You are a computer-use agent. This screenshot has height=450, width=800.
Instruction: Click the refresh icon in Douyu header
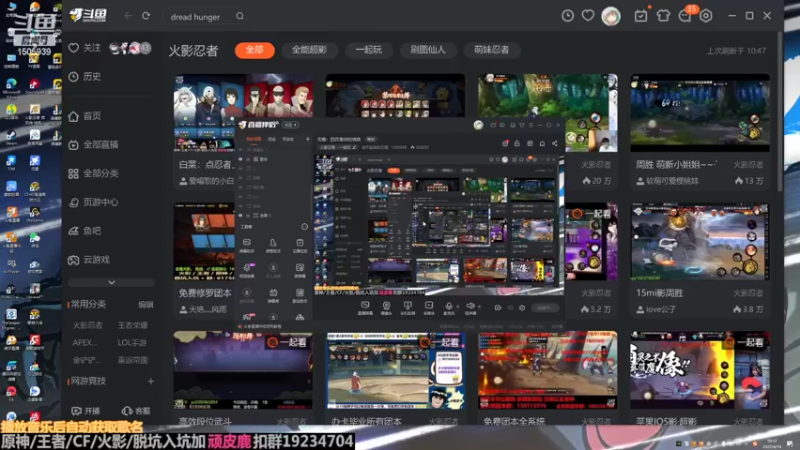[x=146, y=16]
